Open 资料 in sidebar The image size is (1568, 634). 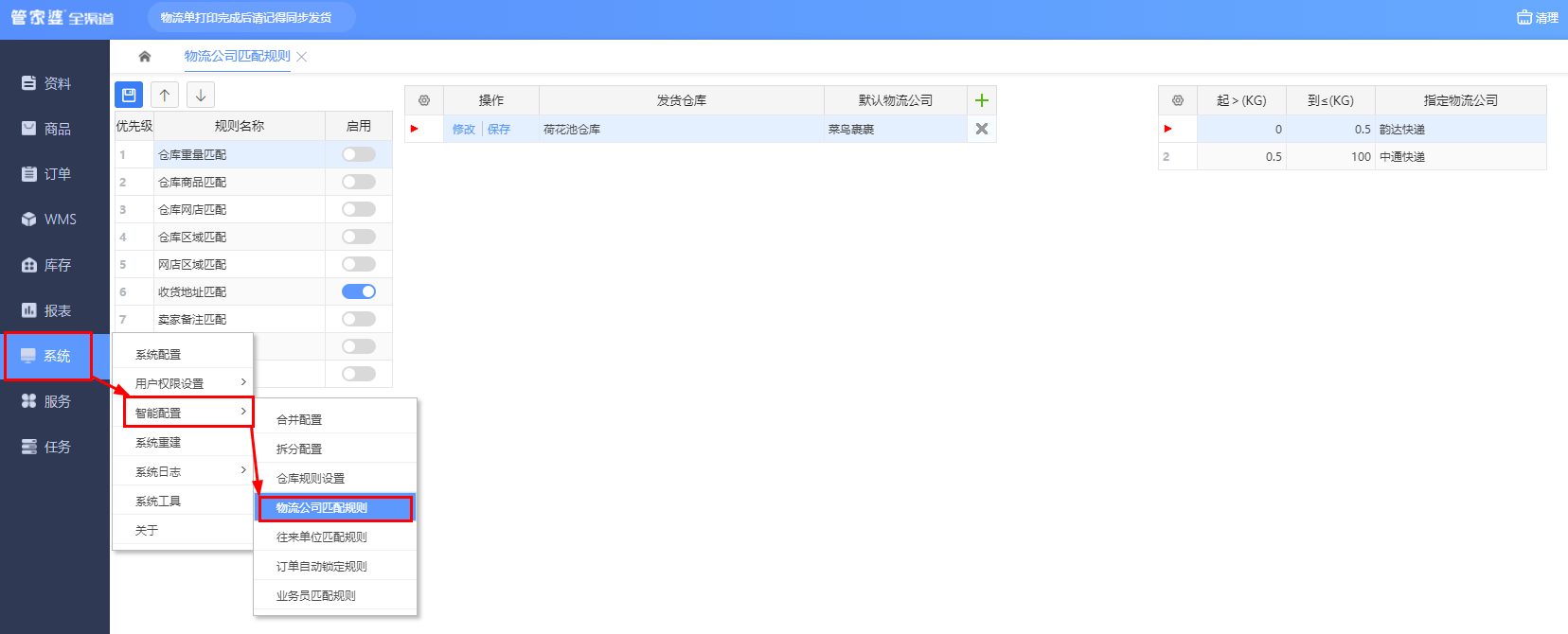point(55,83)
